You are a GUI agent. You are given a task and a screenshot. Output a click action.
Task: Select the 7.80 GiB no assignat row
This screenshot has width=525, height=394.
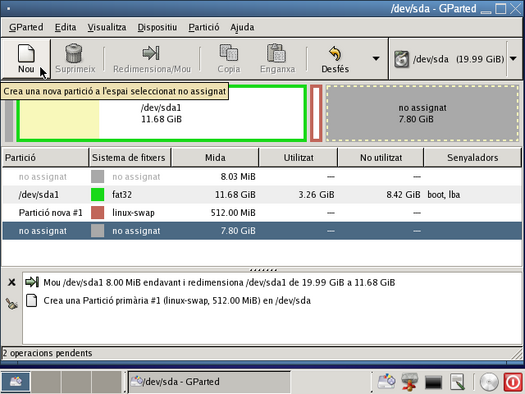pyautogui.click(x=262, y=231)
